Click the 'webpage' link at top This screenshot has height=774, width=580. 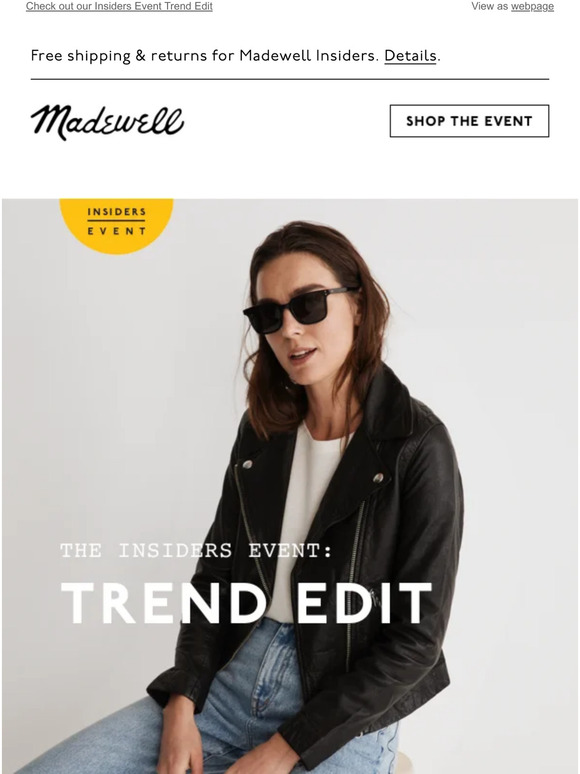click(x=532, y=6)
